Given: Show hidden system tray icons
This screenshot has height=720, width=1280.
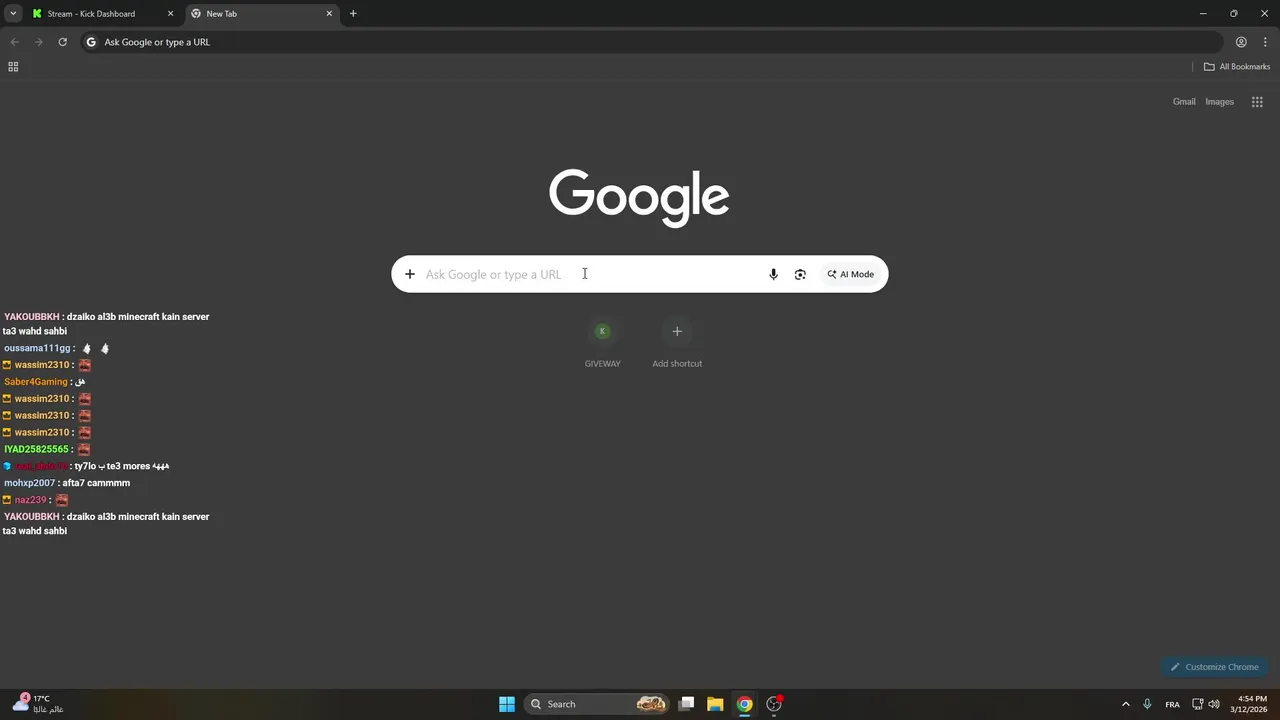Looking at the screenshot, I should [1125, 704].
